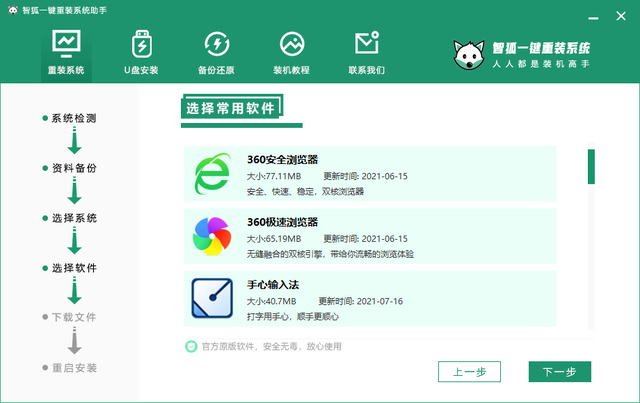This screenshot has height=403, width=640.
Task: Click the fox mascot logo
Action: click(469, 55)
